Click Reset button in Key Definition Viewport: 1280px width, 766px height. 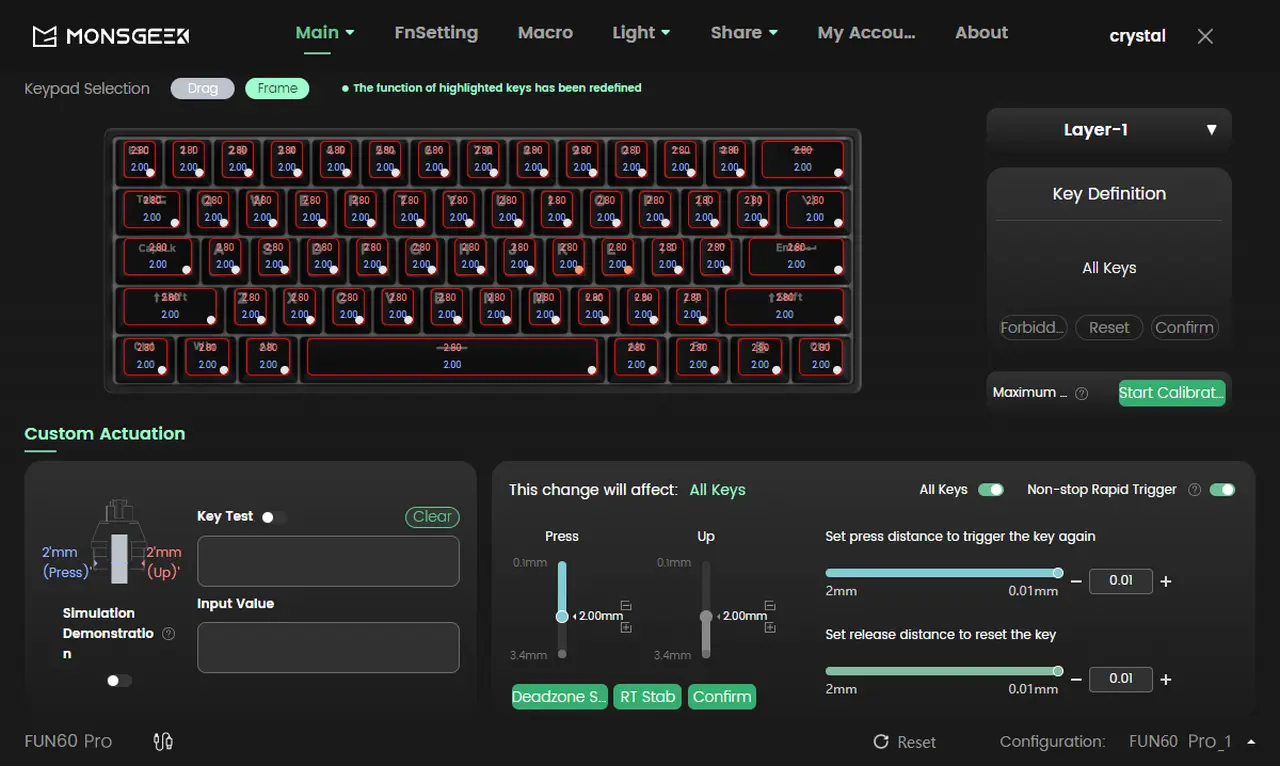tap(1109, 328)
